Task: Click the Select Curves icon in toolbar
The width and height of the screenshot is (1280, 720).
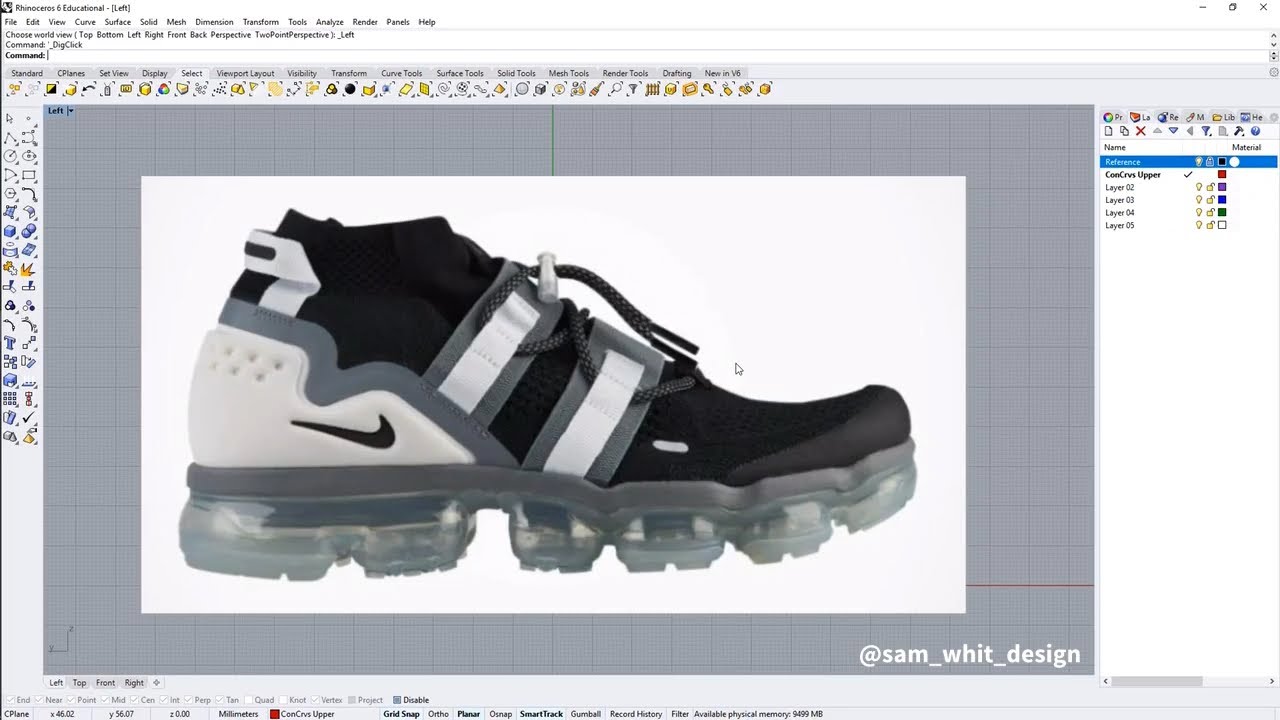Action: point(294,89)
